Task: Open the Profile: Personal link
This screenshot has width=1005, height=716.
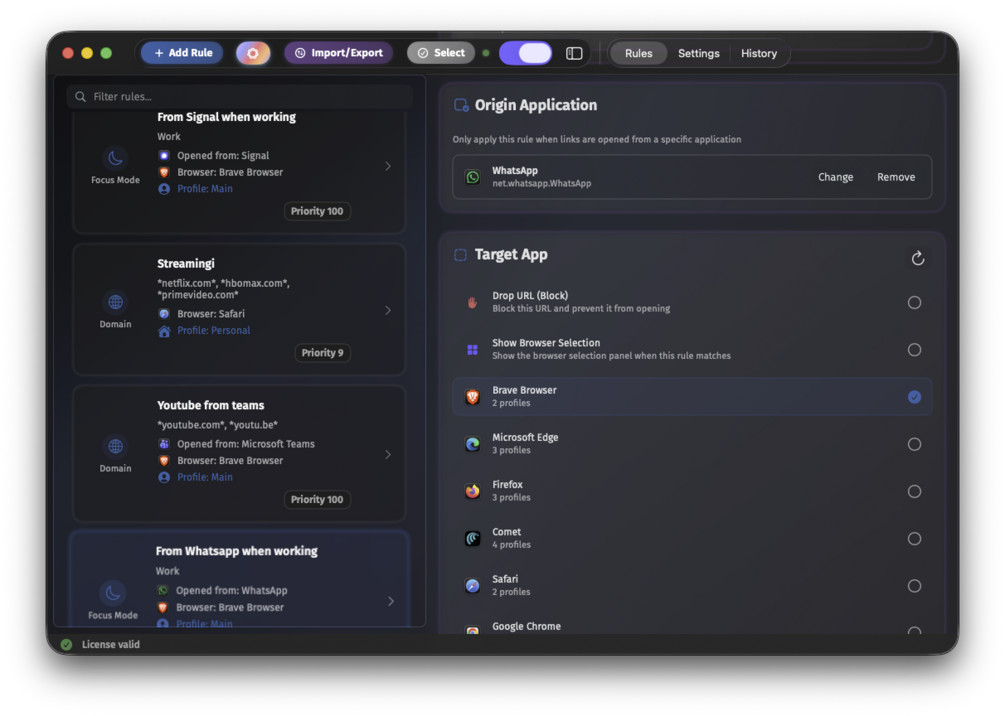Action: [213, 330]
